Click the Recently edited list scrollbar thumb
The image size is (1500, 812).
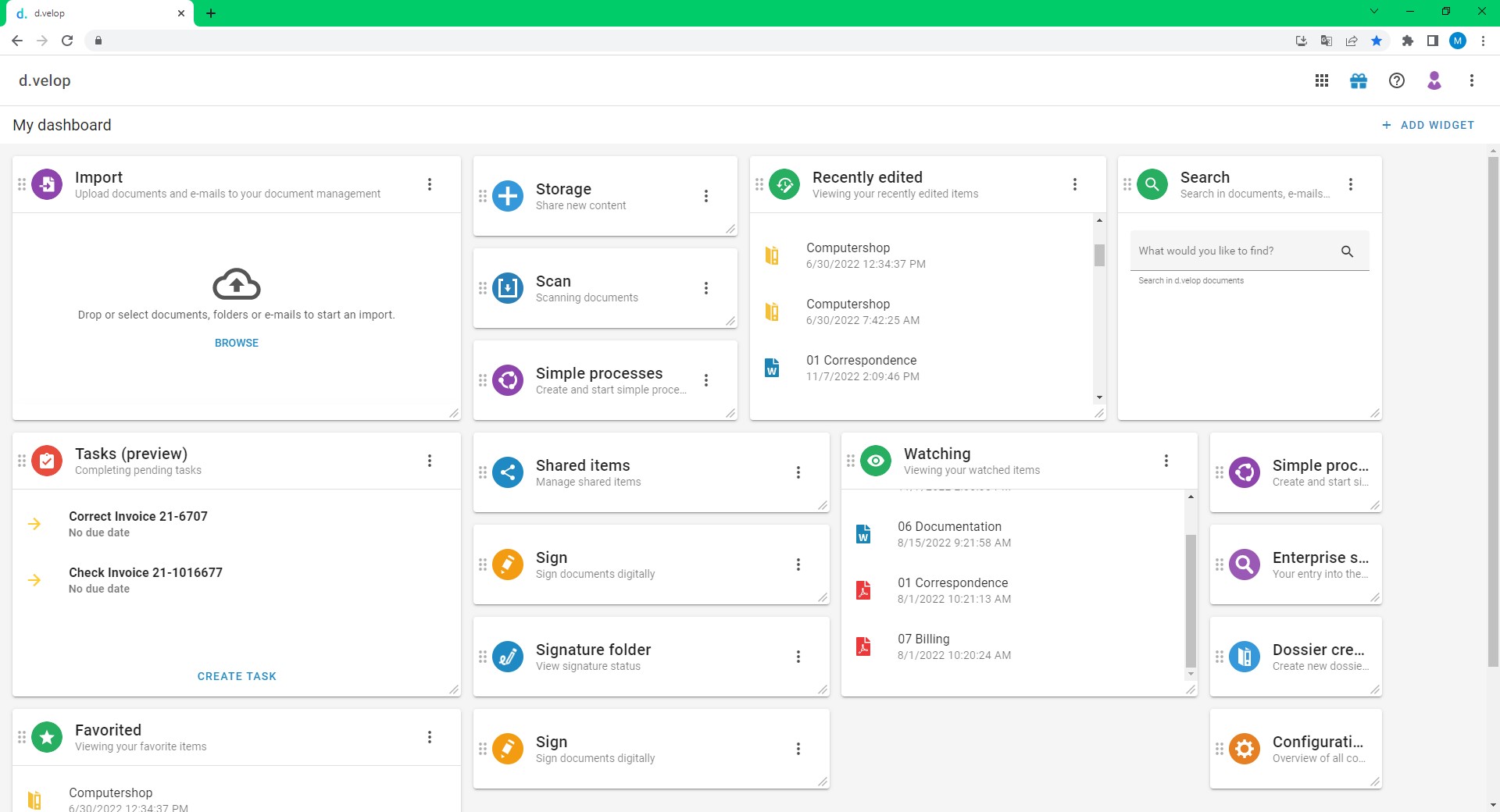click(1099, 255)
